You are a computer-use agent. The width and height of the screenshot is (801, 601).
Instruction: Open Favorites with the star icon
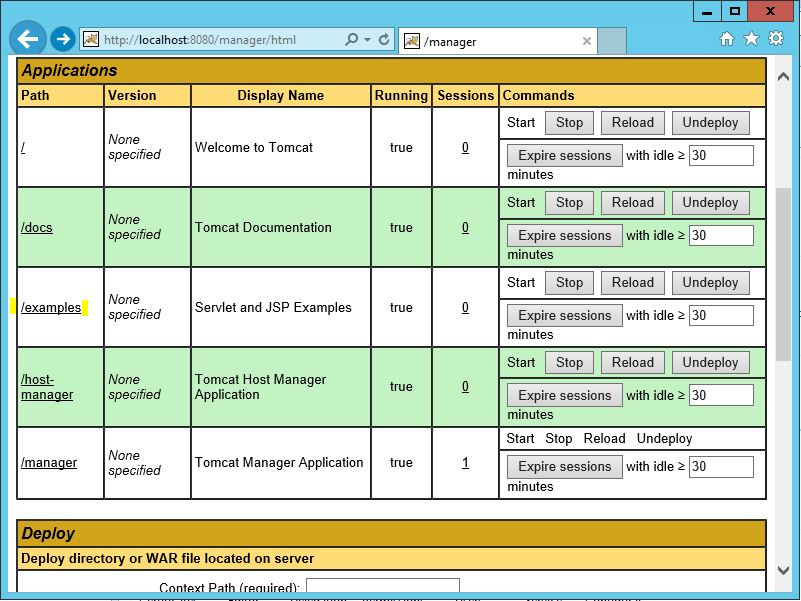[751, 38]
